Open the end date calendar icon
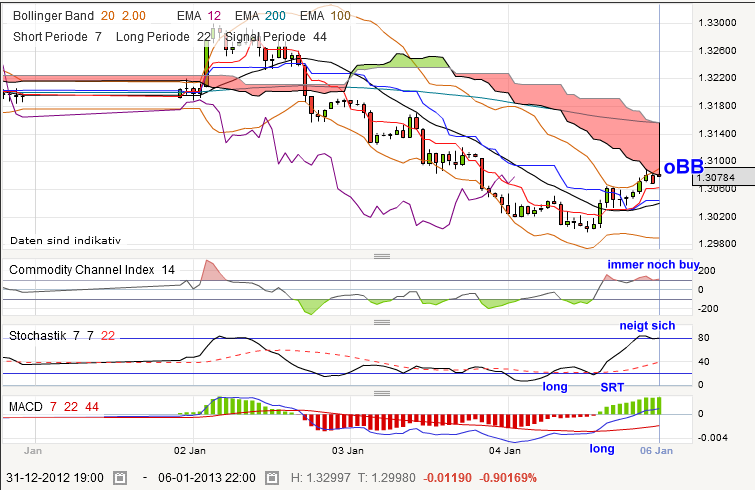The image size is (755, 490). point(272,478)
